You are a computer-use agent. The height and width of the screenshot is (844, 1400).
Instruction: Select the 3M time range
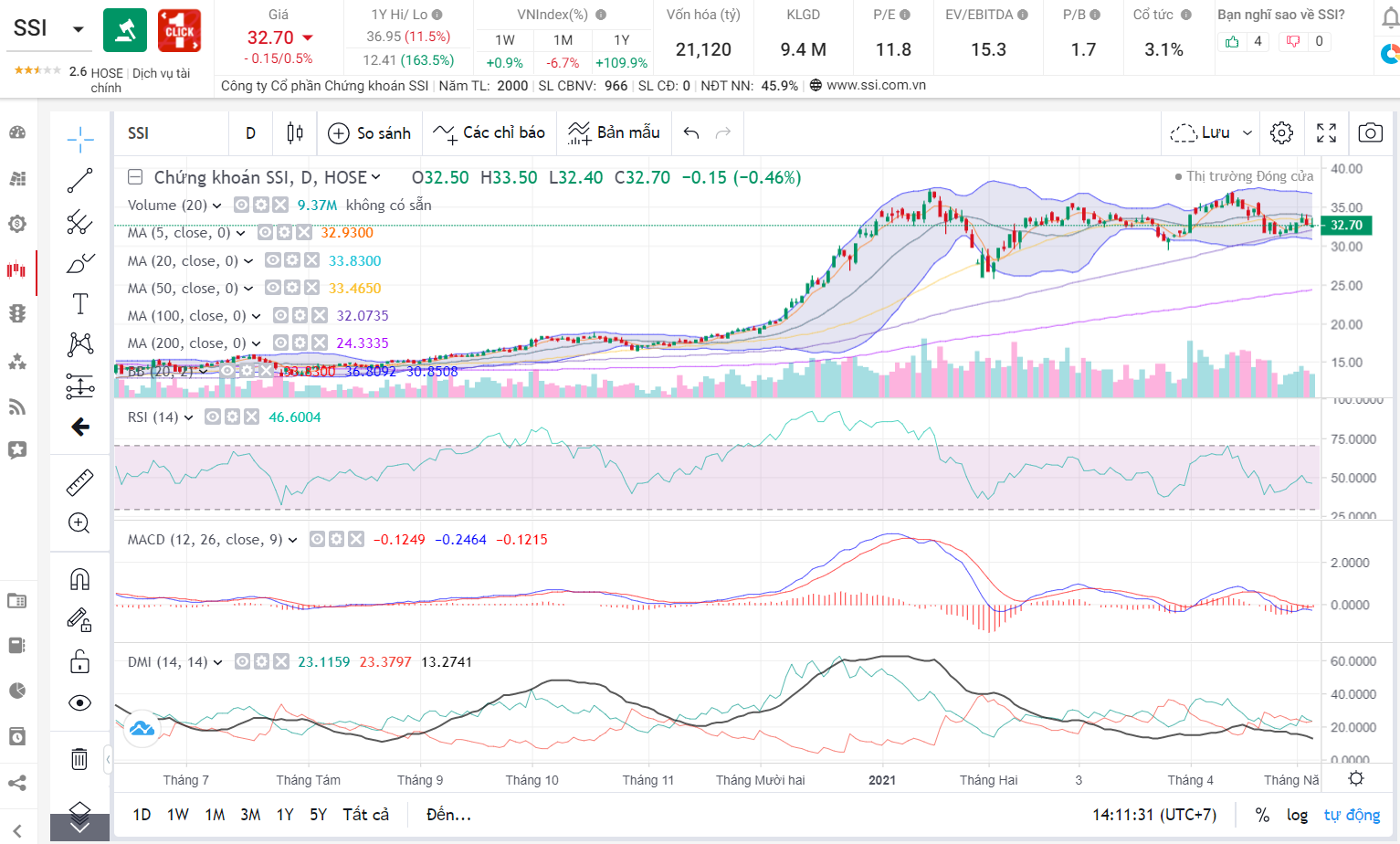250,815
